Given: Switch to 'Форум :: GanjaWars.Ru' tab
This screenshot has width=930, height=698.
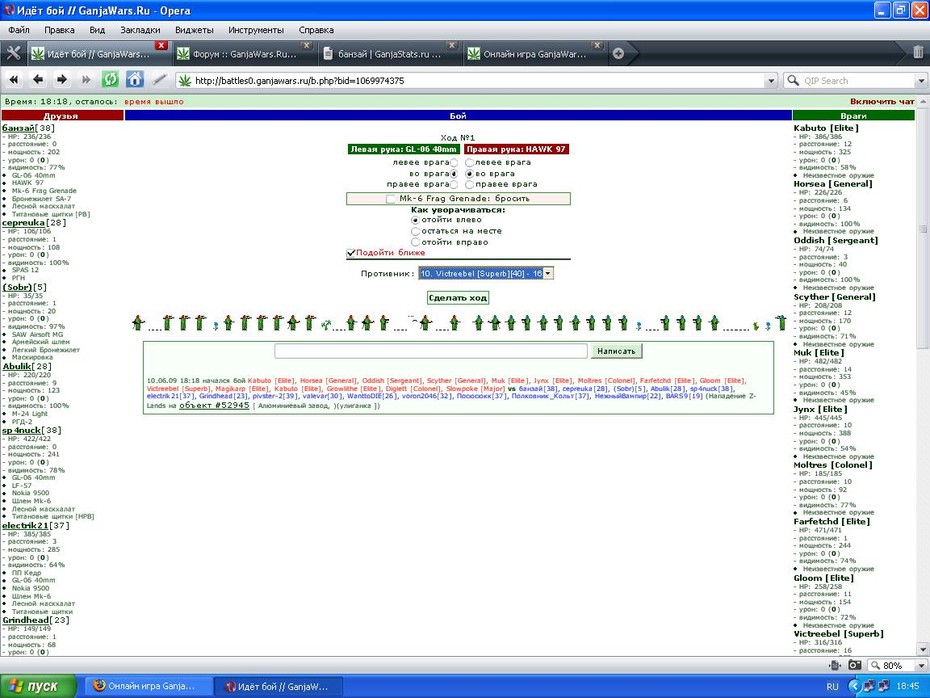Looking at the screenshot, I should 244,54.
